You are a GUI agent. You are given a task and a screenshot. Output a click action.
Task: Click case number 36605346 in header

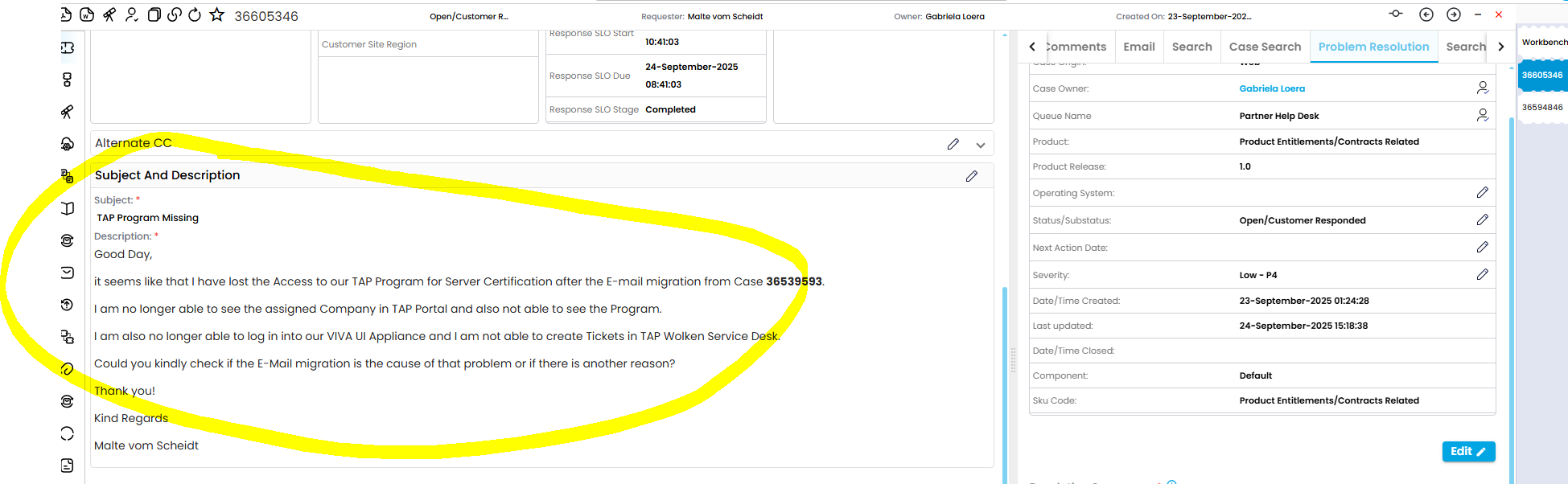point(266,16)
